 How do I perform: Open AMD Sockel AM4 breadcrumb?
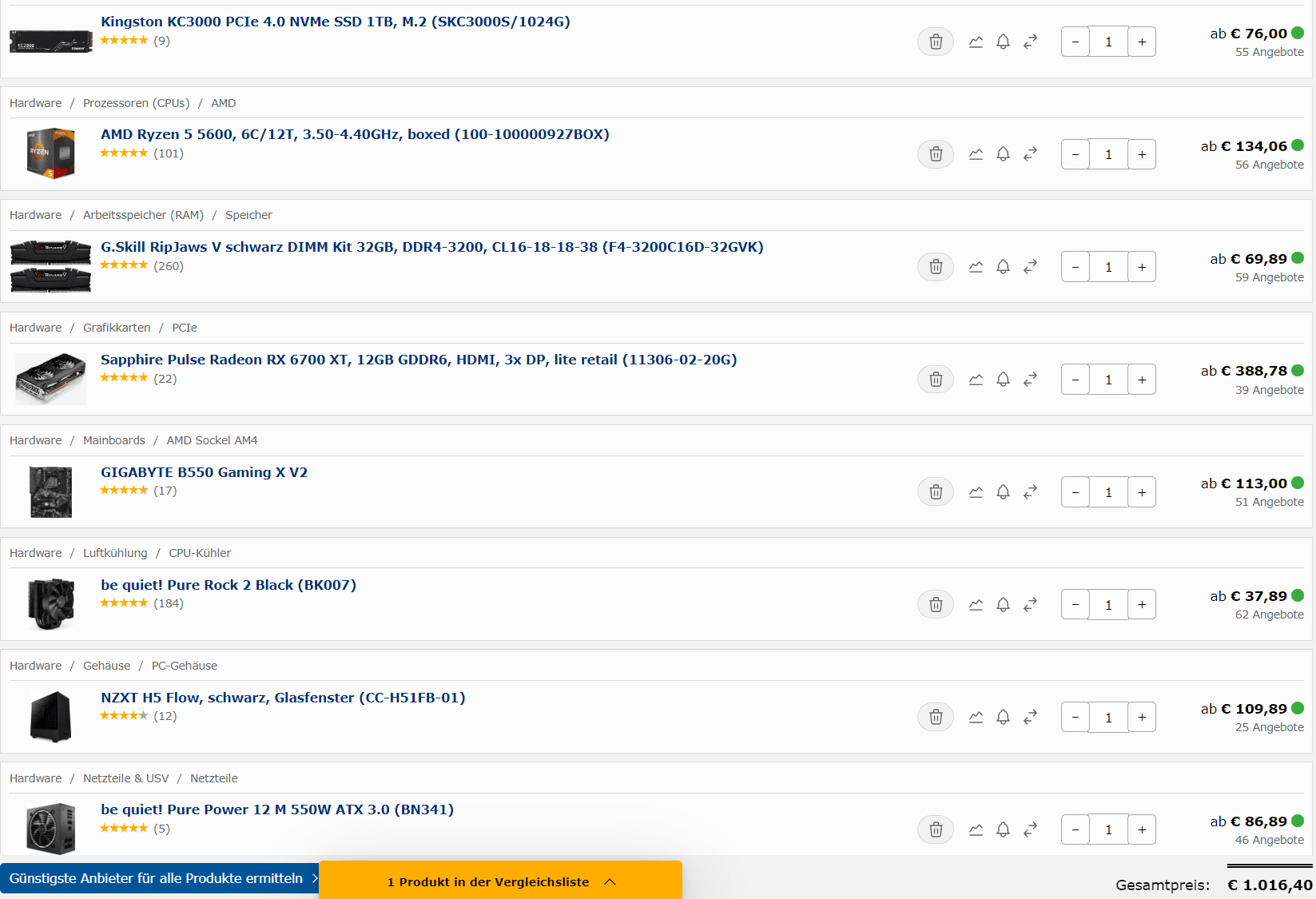coord(212,440)
